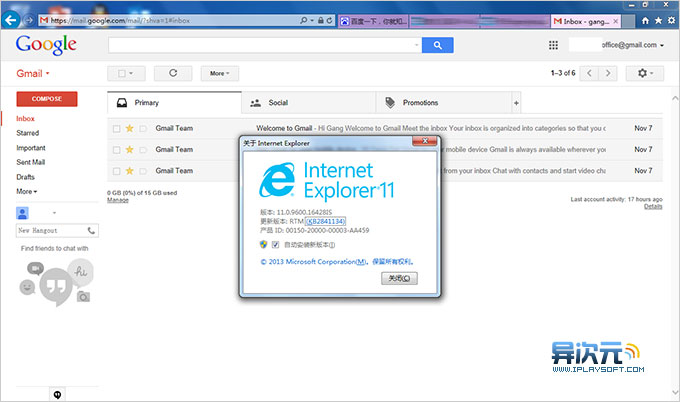Click the browser URL address field
Screen dimensions: 680x402
(169, 20)
